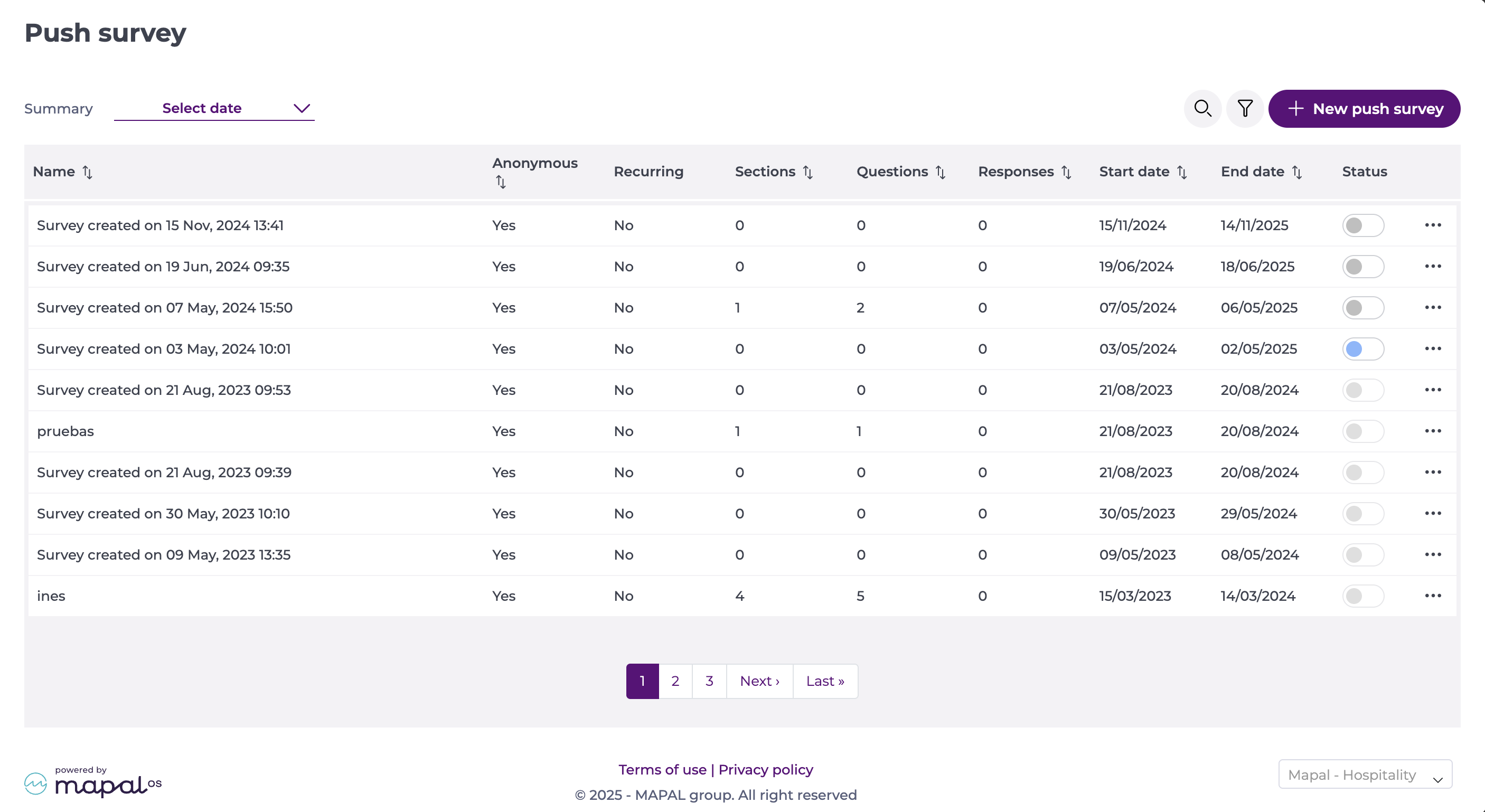This screenshot has height=812, width=1485.
Task: Open actions menu for the ines survey
Action: 1434,596
